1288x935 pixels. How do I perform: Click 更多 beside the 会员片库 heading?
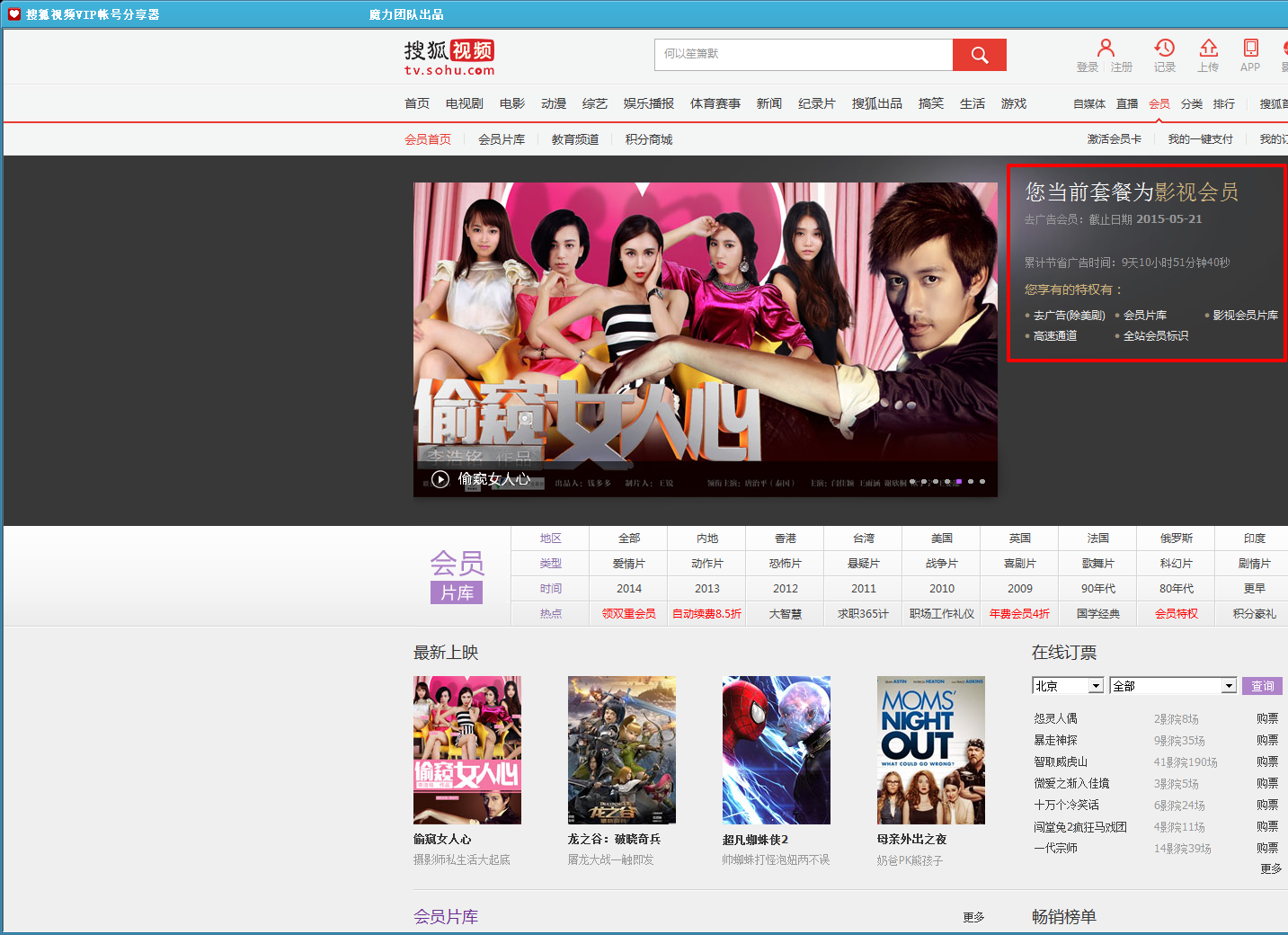(x=973, y=918)
